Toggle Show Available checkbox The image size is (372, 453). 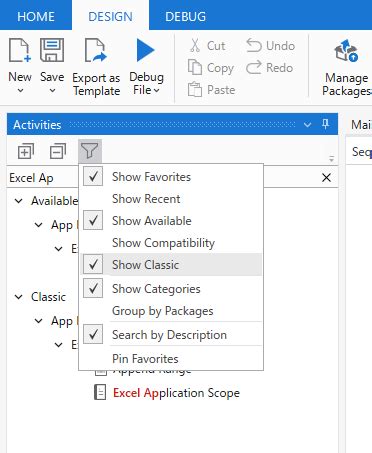click(93, 220)
